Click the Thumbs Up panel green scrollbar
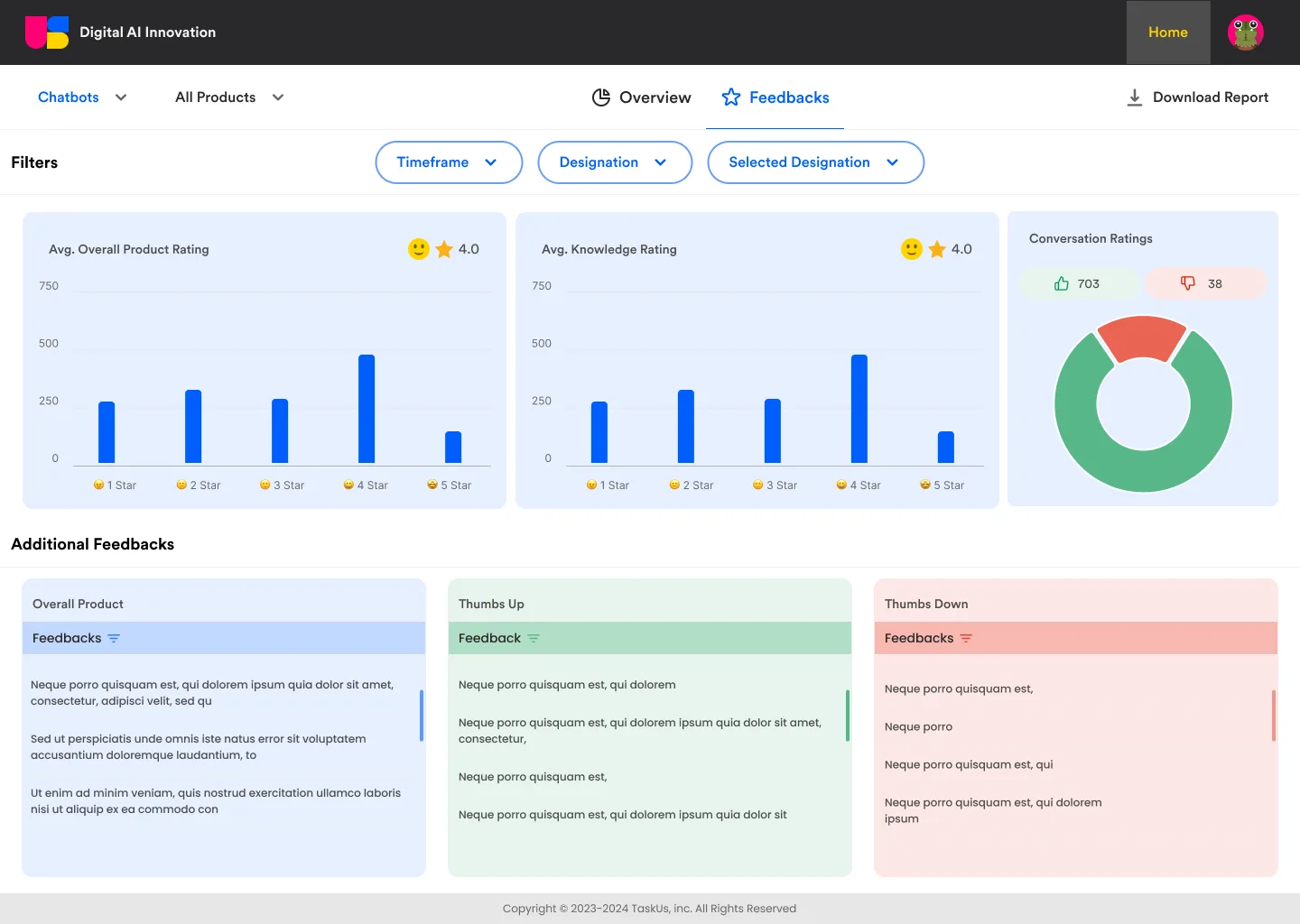Image resolution: width=1300 pixels, height=924 pixels. 848,716
